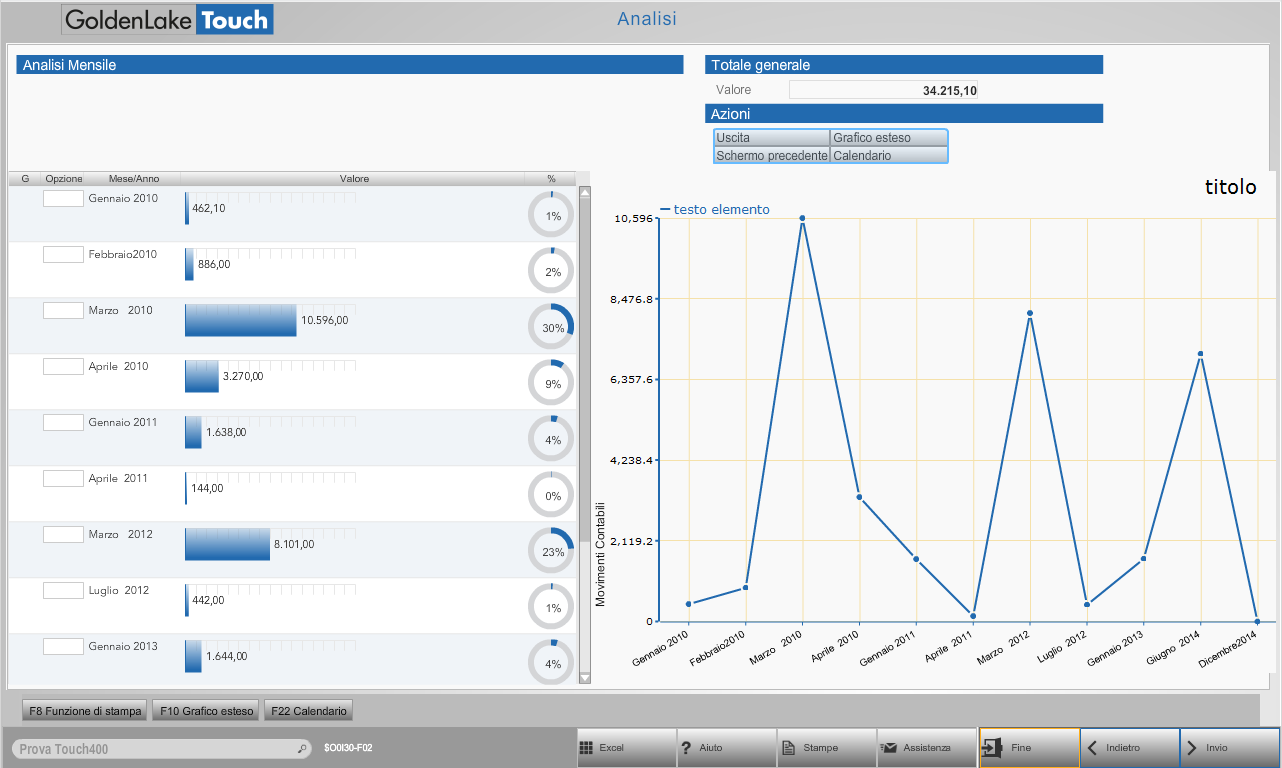Click the 1.638,00 value for Gennaio 2011

click(x=226, y=433)
